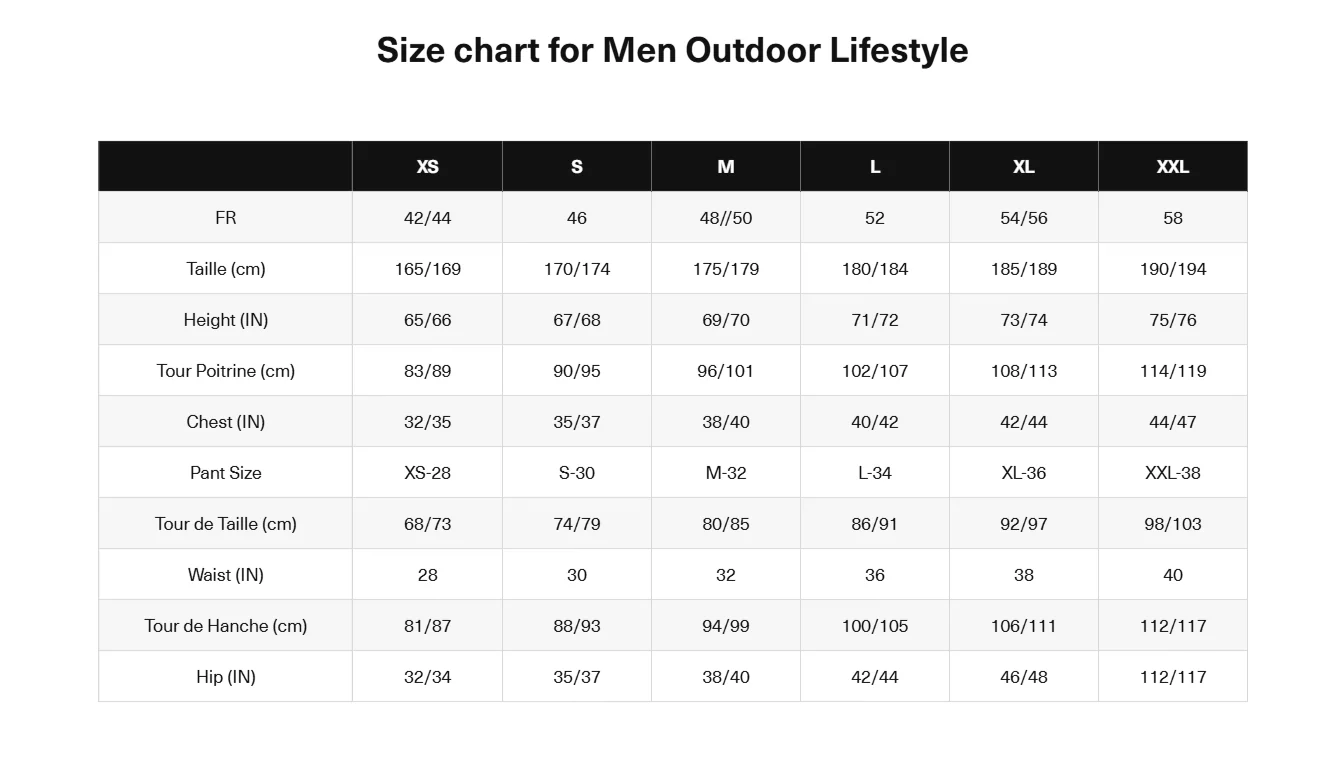Click the XL size column header
1342x778 pixels.
1023,167
